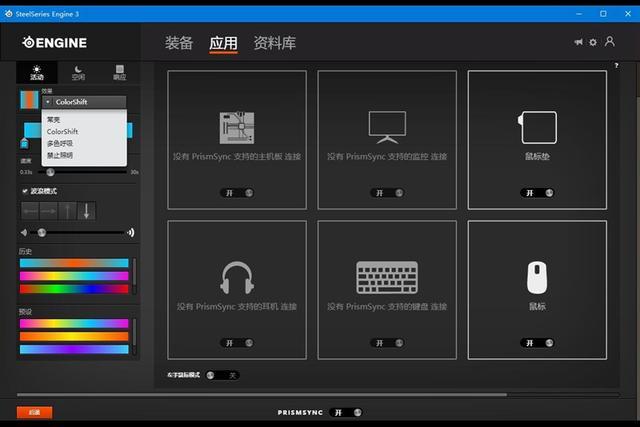Toggle PrismSync for the headset card
The image size is (640, 427).
[237, 343]
